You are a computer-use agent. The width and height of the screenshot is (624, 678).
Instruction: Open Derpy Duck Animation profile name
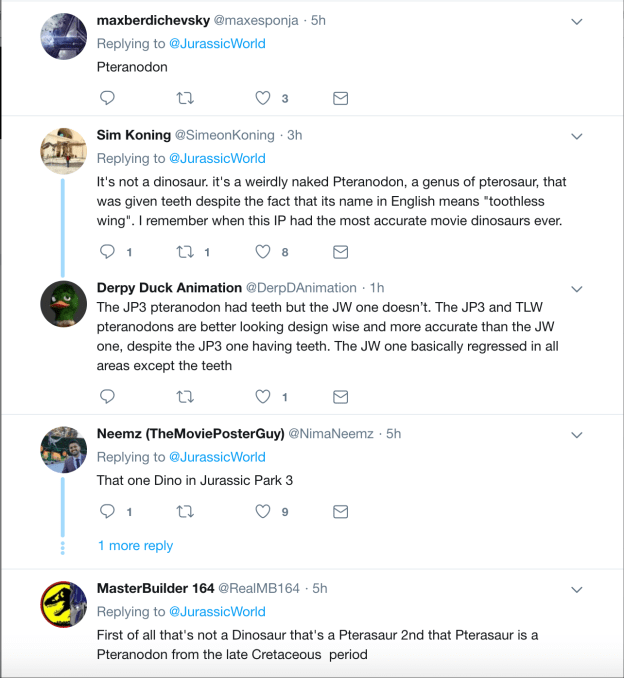point(169,287)
